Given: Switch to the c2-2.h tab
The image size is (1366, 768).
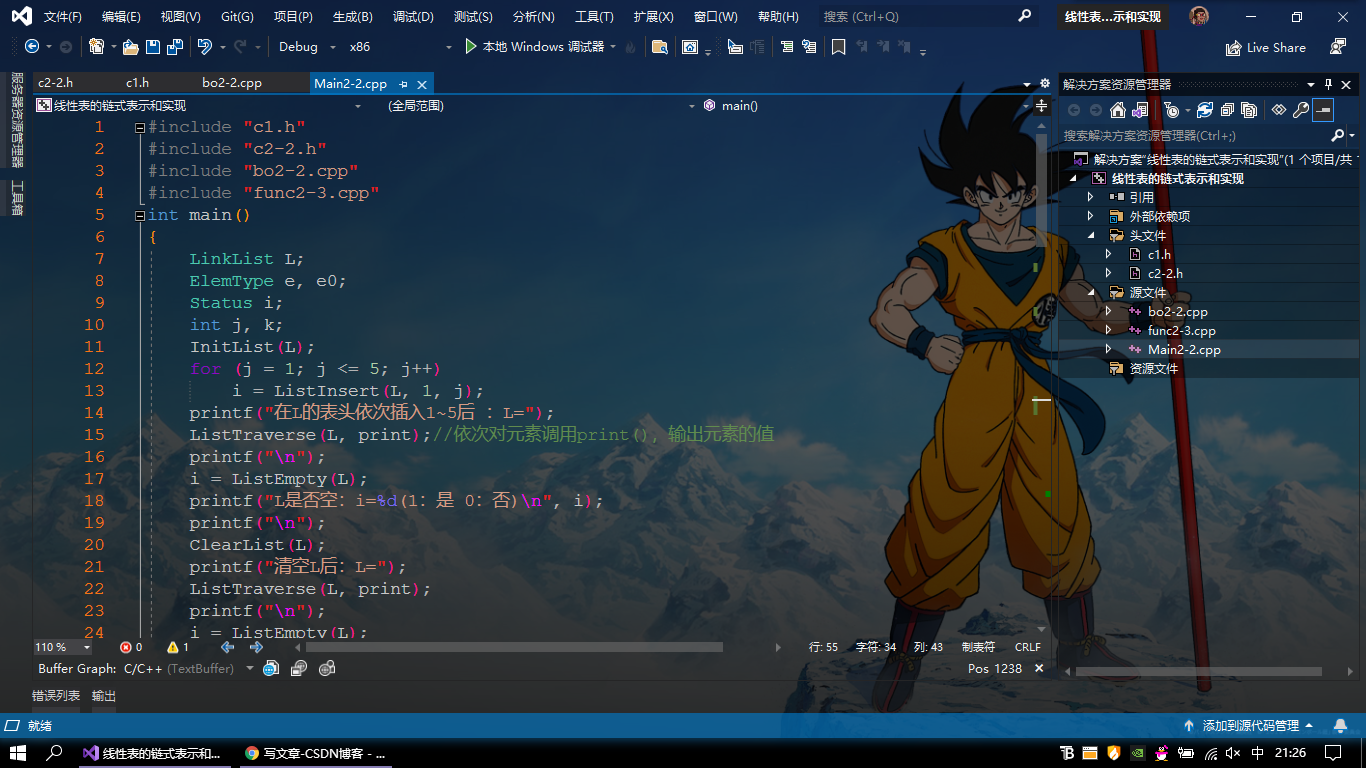Looking at the screenshot, I should [x=56, y=83].
